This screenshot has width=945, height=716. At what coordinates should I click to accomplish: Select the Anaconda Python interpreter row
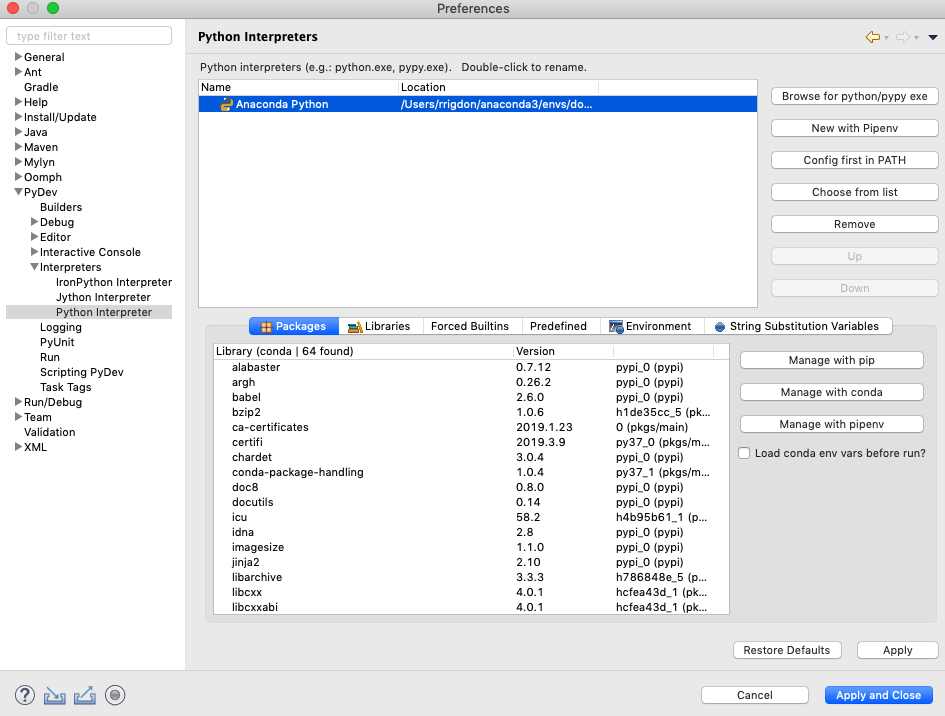pos(478,104)
